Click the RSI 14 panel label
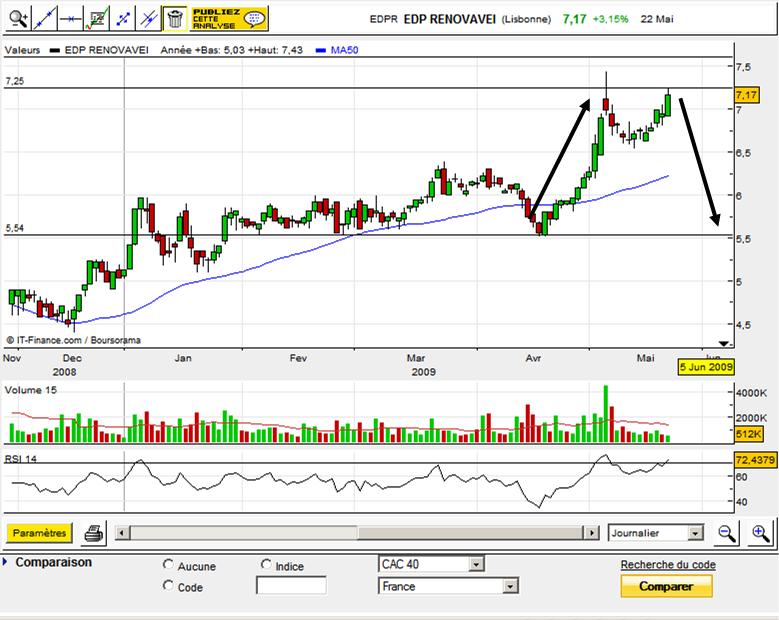This screenshot has height=620, width=779. [x=20, y=459]
